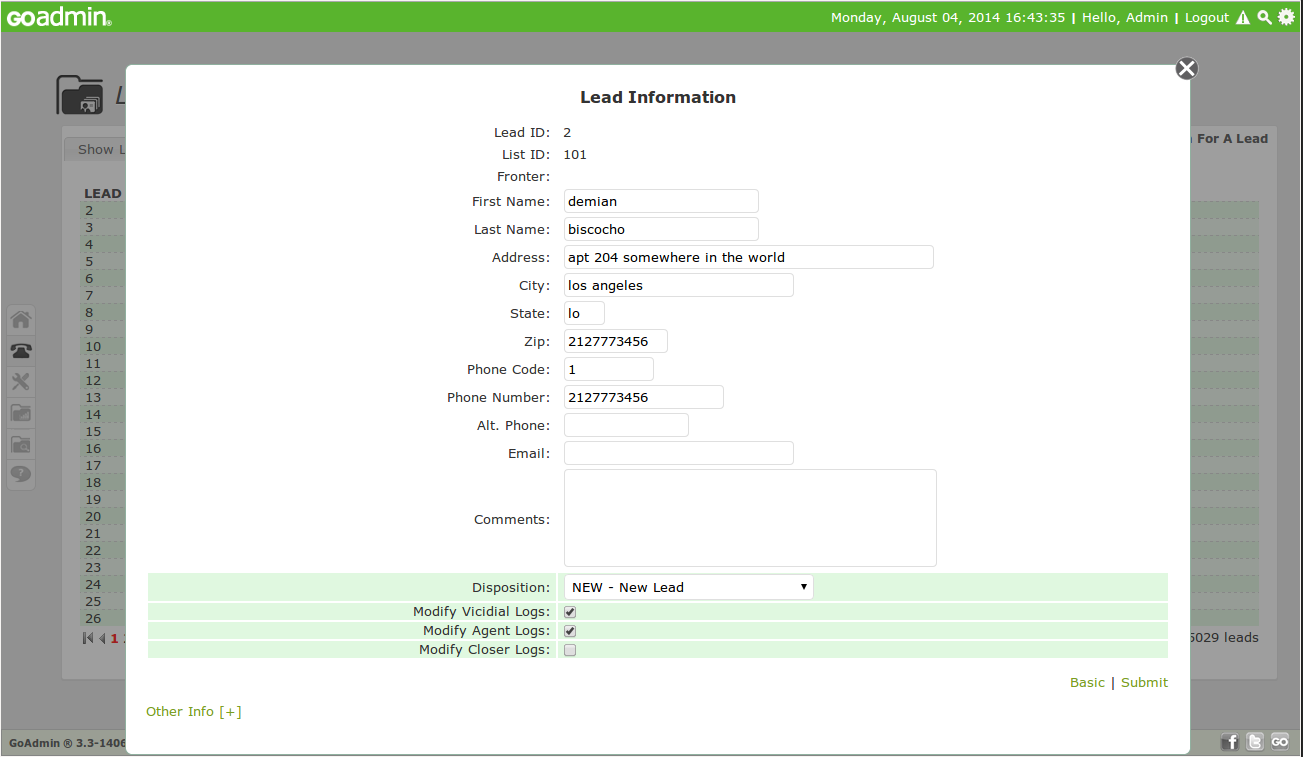Select lead row 26 in background list
This screenshot has width=1303, height=757.
click(x=93, y=618)
